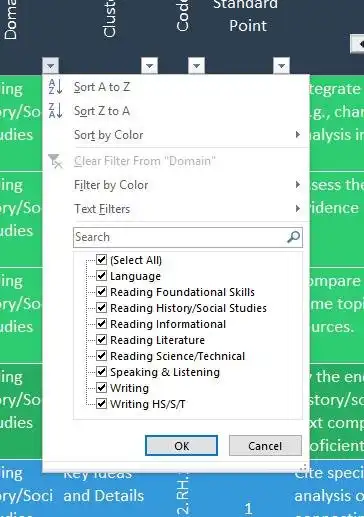Click the "and Details" cell text
The height and width of the screenshot is (517, 364).
(x=104, y=496)
